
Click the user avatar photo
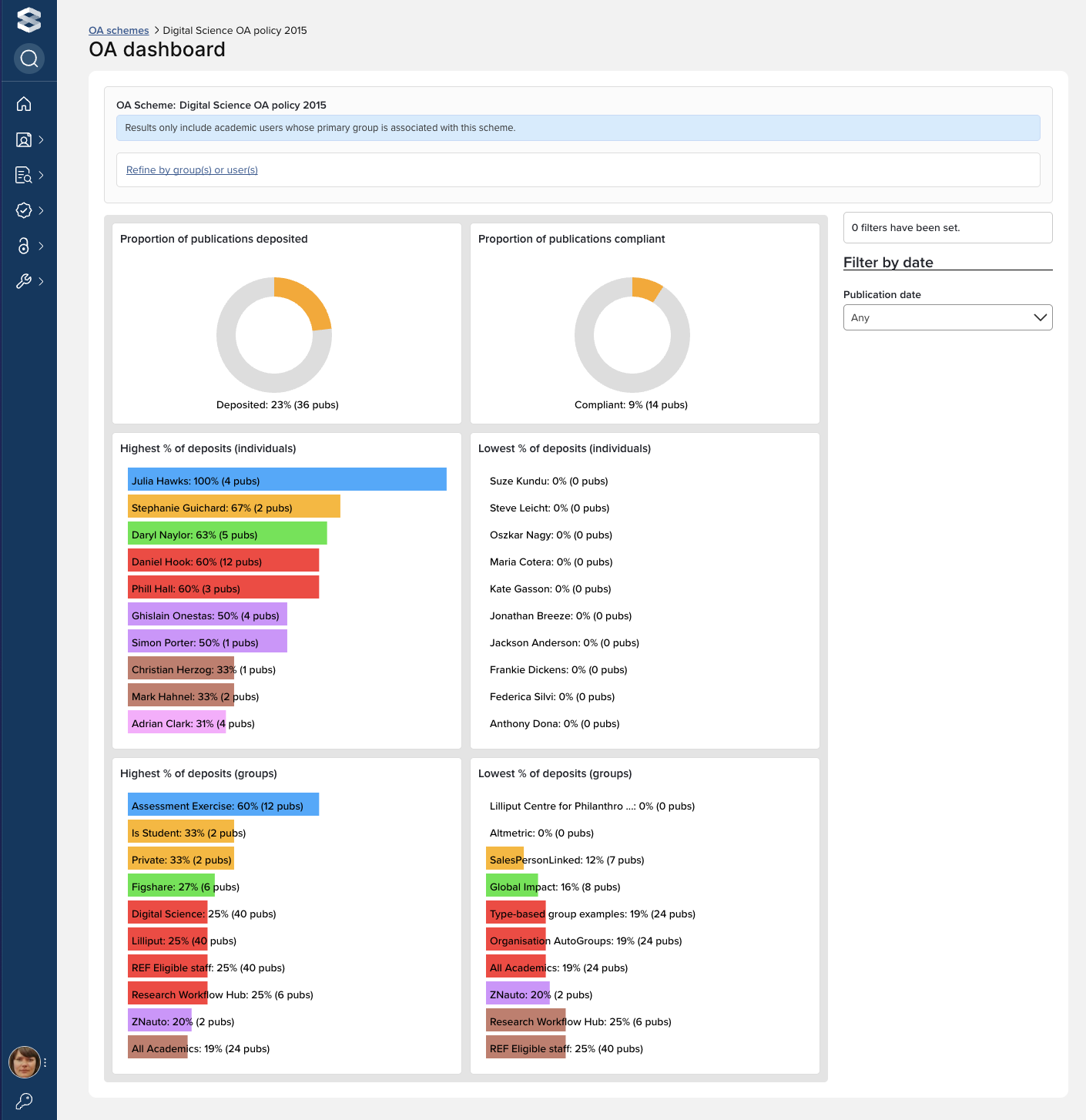(x=24, y=1062)
